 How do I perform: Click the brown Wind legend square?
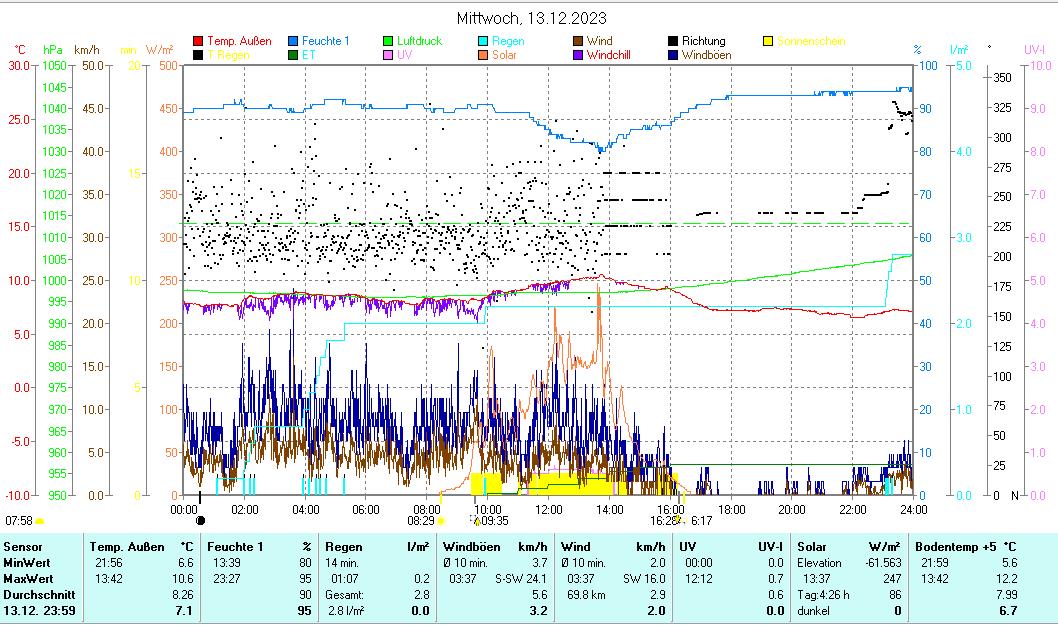(578, 42)
